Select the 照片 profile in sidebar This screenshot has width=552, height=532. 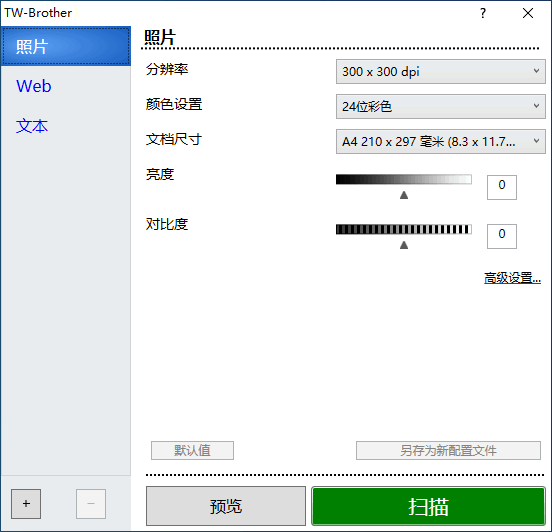(x=66, y=46)
